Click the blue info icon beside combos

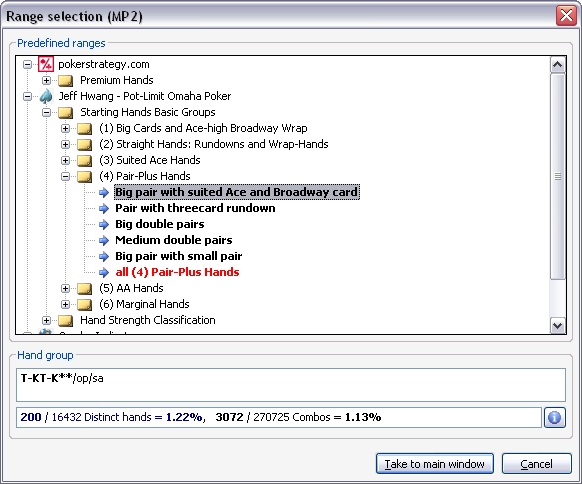click(555, 418)
